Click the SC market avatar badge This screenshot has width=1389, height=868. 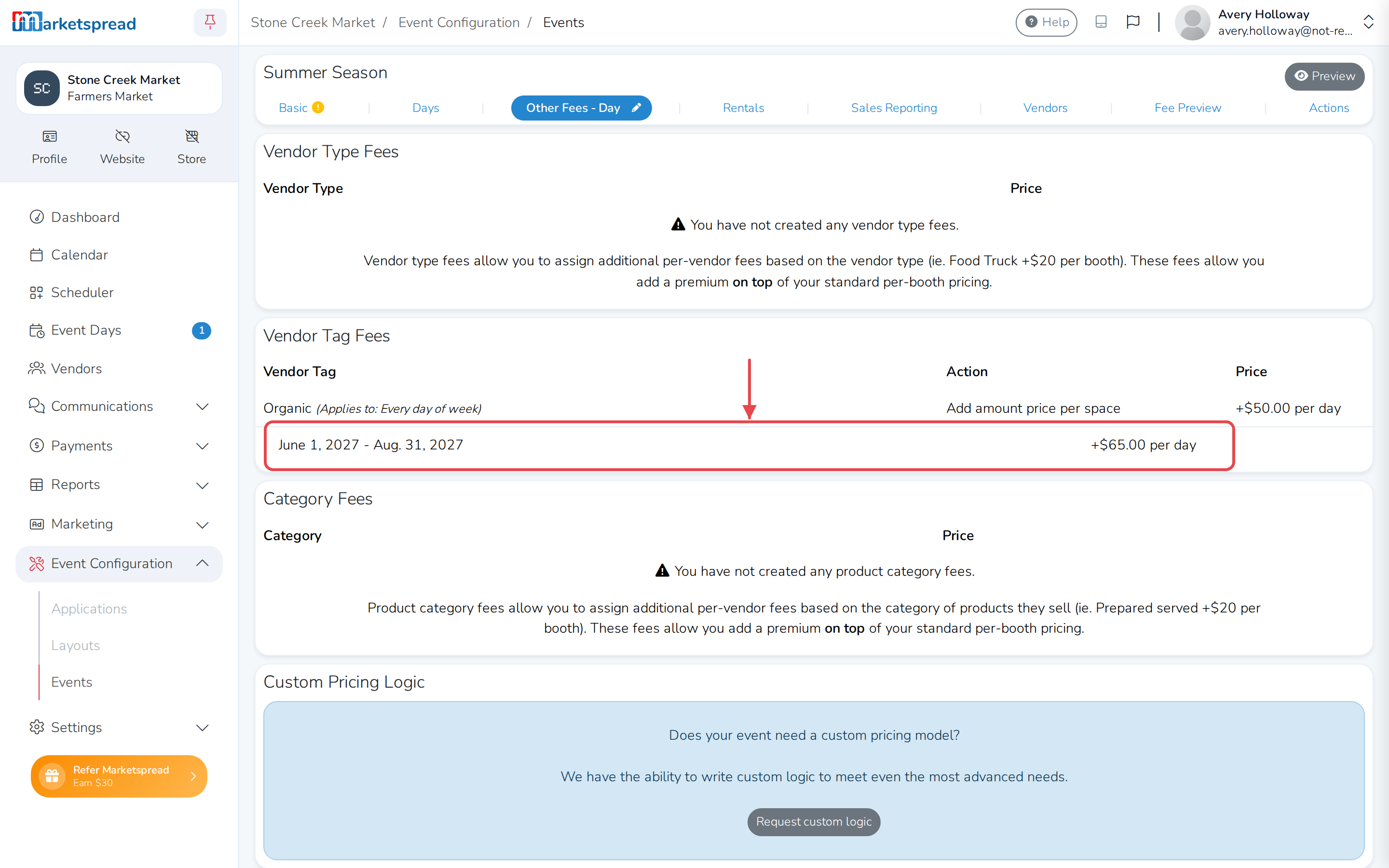(x=42, y=88)
